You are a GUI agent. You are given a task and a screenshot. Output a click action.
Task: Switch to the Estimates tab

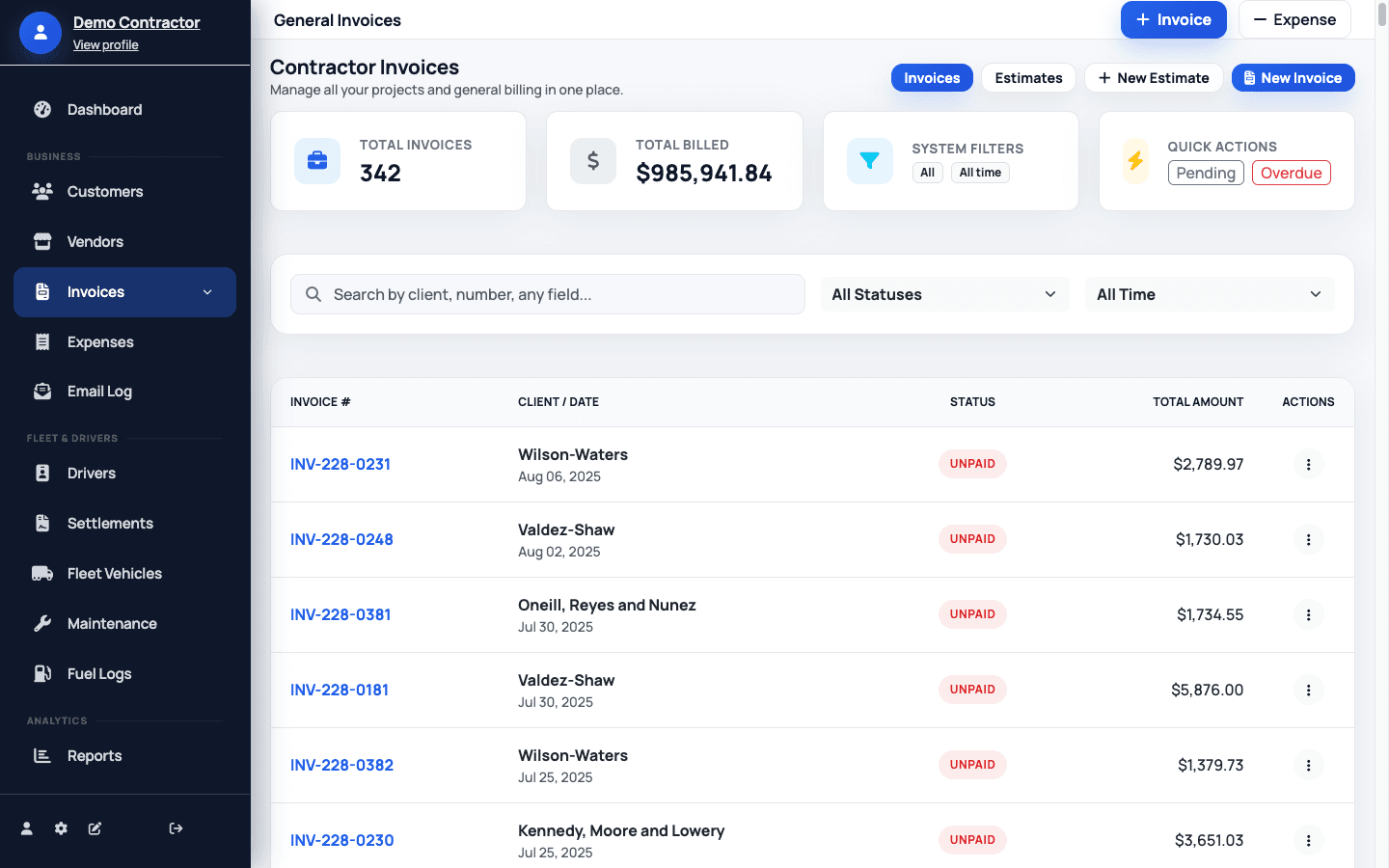point(1028,78)
